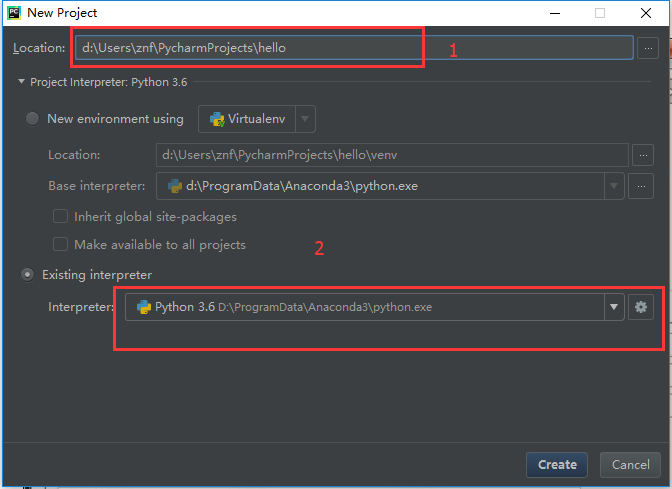This screenshot has height=489, width=672.
Task: Enable Make available to all projects
Action: (60, 244)
